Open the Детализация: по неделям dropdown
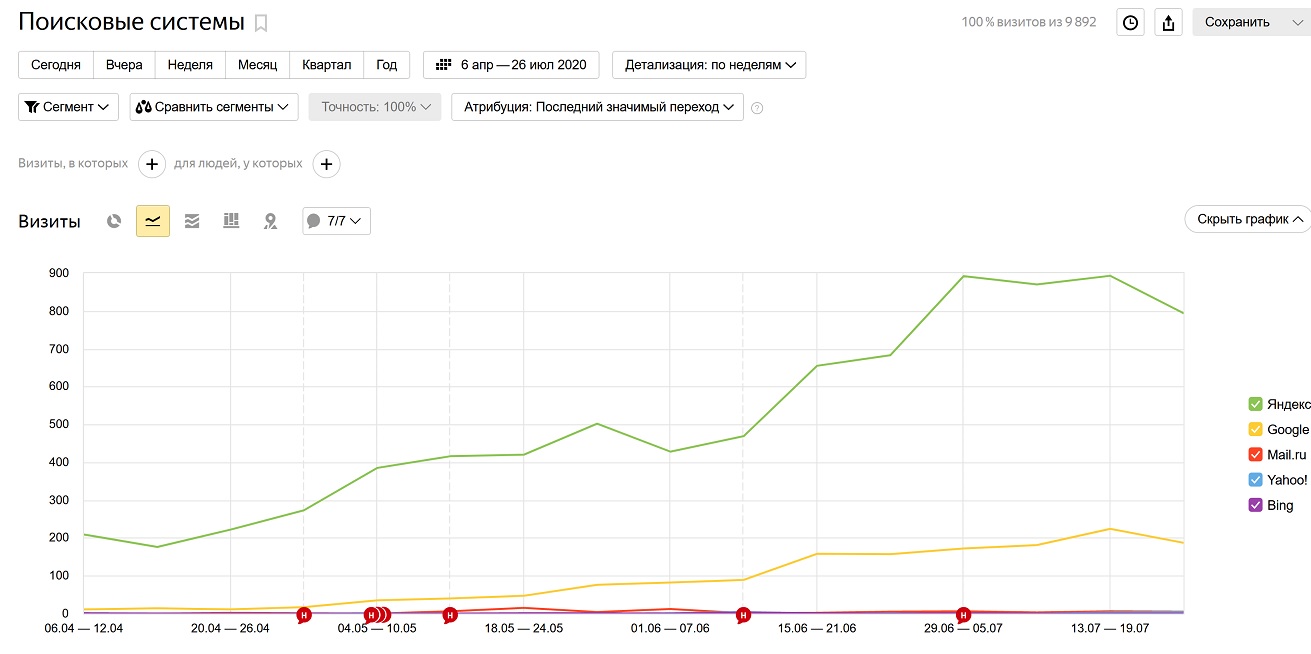 pyautogui.click(x=709, y=65)
